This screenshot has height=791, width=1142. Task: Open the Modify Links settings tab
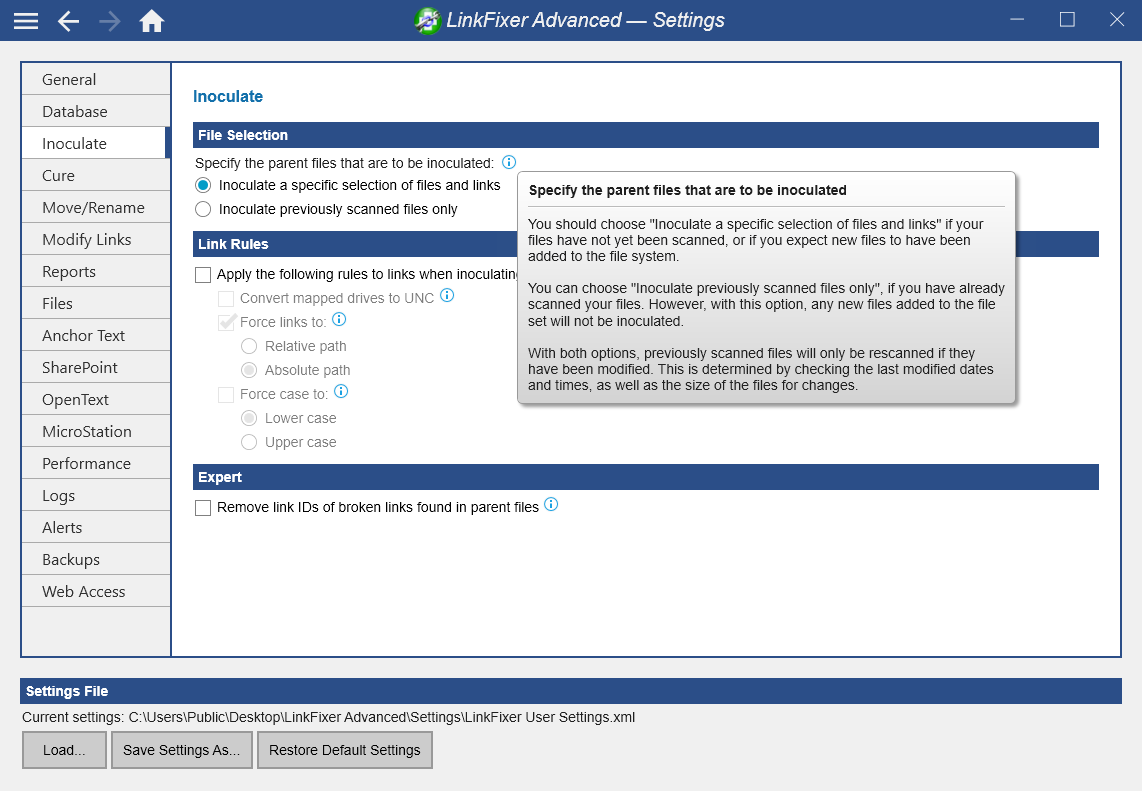coord(96,240)
